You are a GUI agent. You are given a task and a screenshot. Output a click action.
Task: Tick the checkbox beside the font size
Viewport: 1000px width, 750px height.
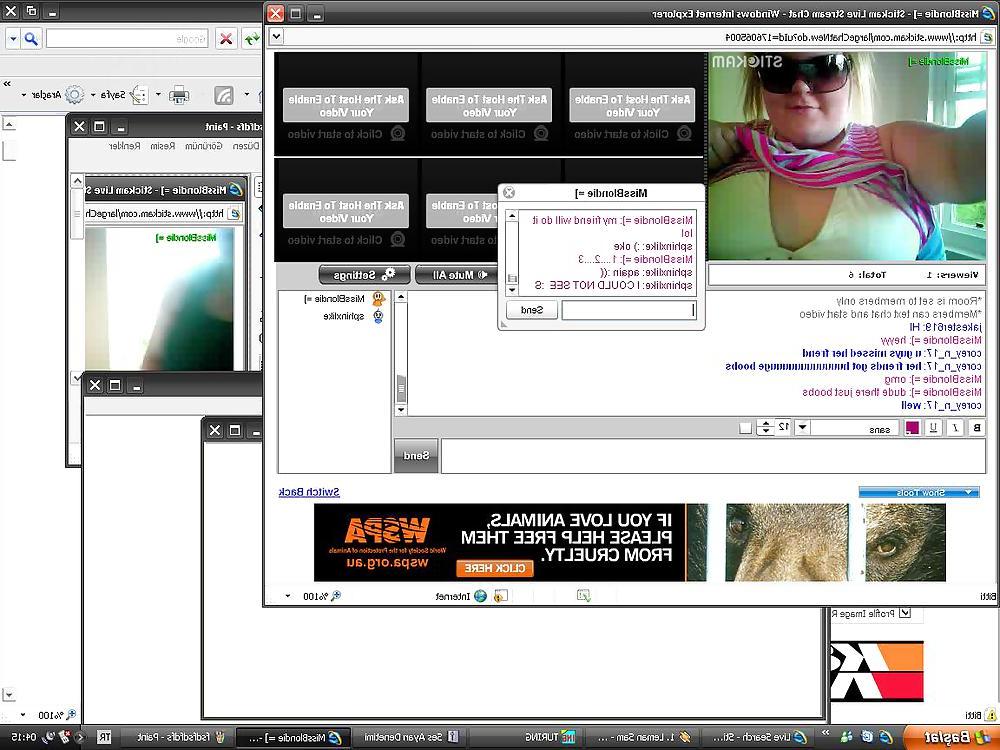pos(746,428)
